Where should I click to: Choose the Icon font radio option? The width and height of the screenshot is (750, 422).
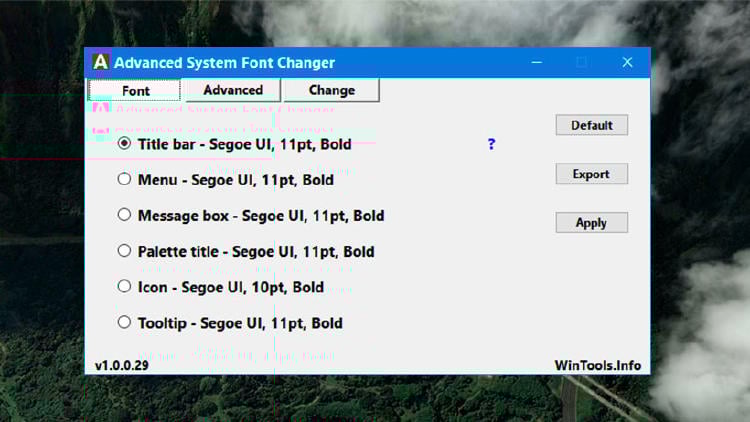click(124, 287)
